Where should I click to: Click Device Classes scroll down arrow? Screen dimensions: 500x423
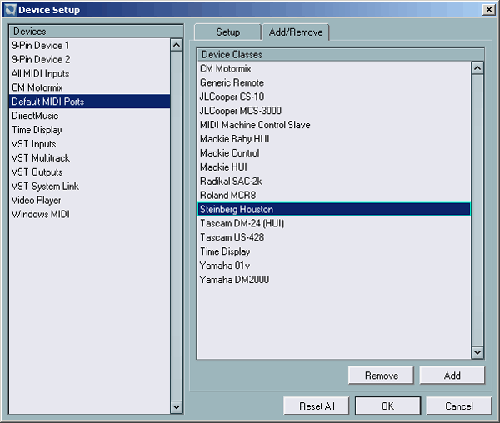click(477, 352)
